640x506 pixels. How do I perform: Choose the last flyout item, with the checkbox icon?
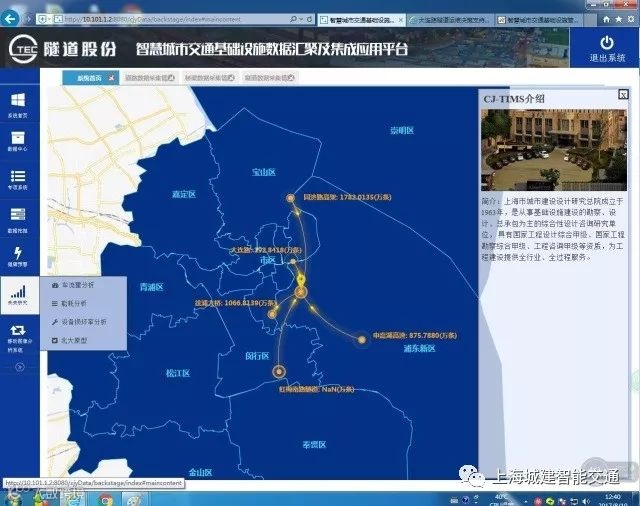[69, 340]
